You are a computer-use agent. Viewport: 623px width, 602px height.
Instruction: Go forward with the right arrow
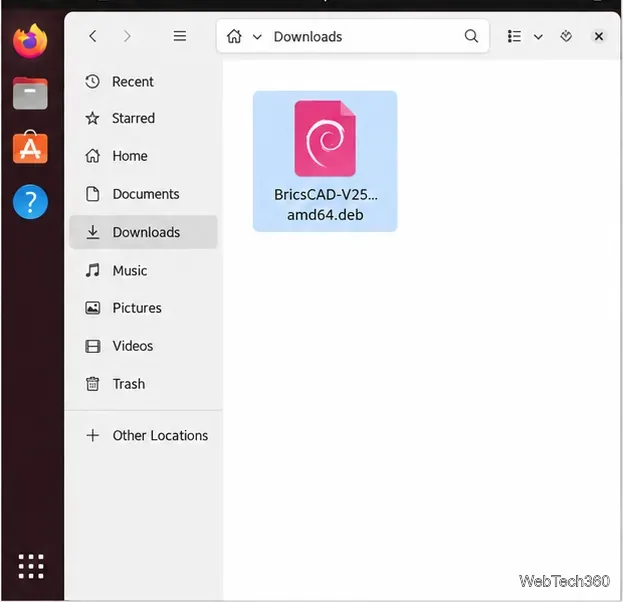[127, 36]
